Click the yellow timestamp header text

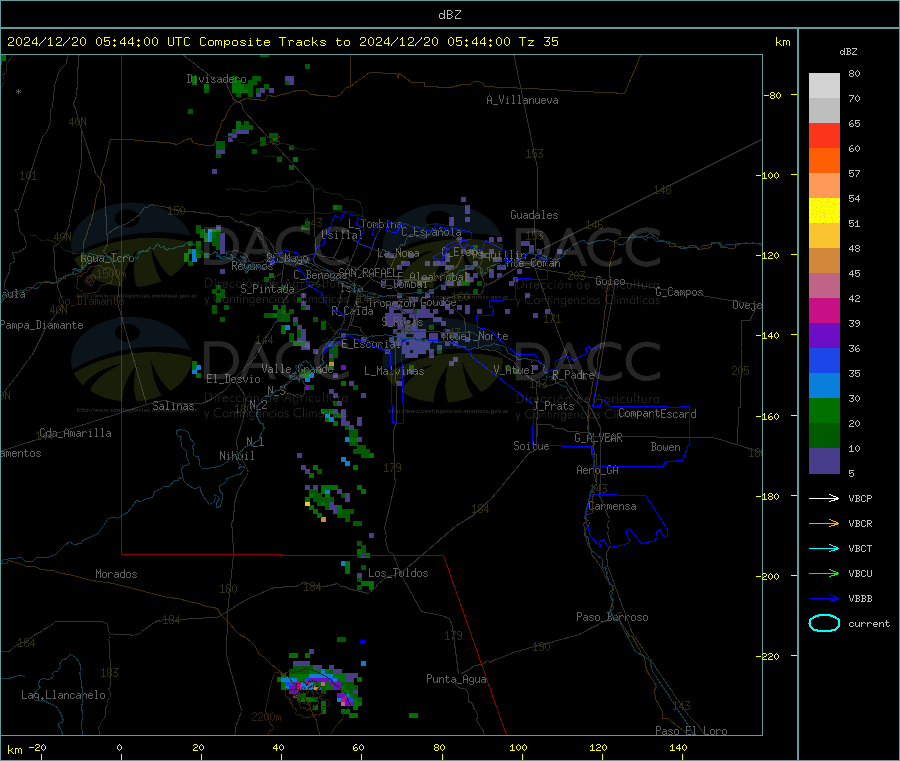click(283, 42)
